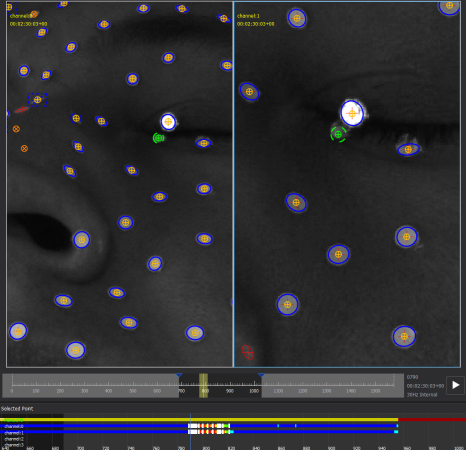Select the channel:1 track row label
Screen dimensions: 466x450
[14, 433]
